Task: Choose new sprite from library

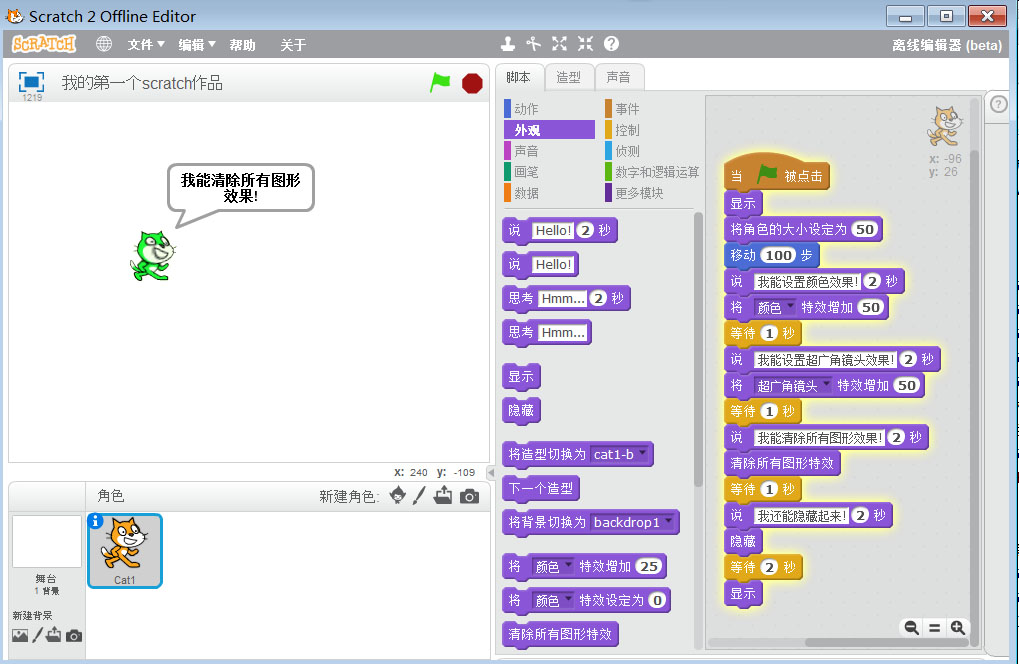Action: tap(397, 496)
